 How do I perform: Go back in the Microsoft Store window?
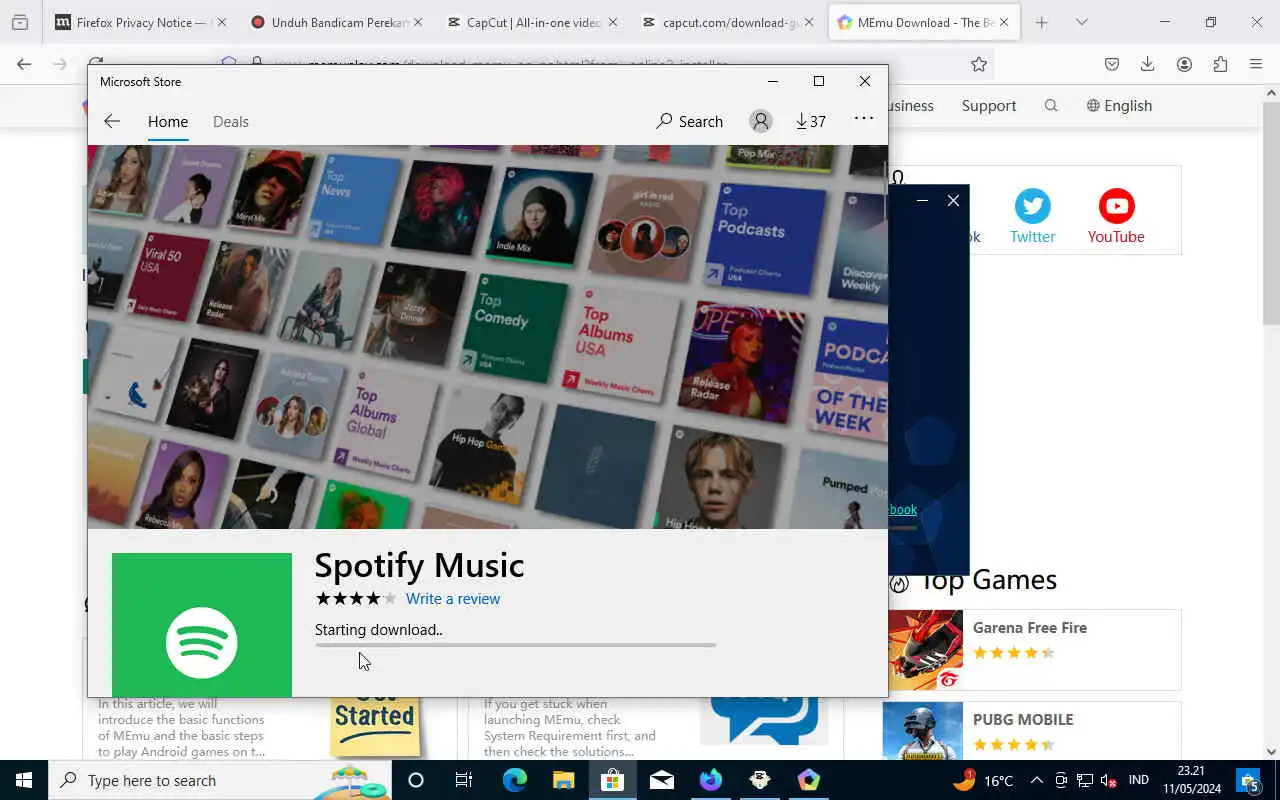point(112,121)
